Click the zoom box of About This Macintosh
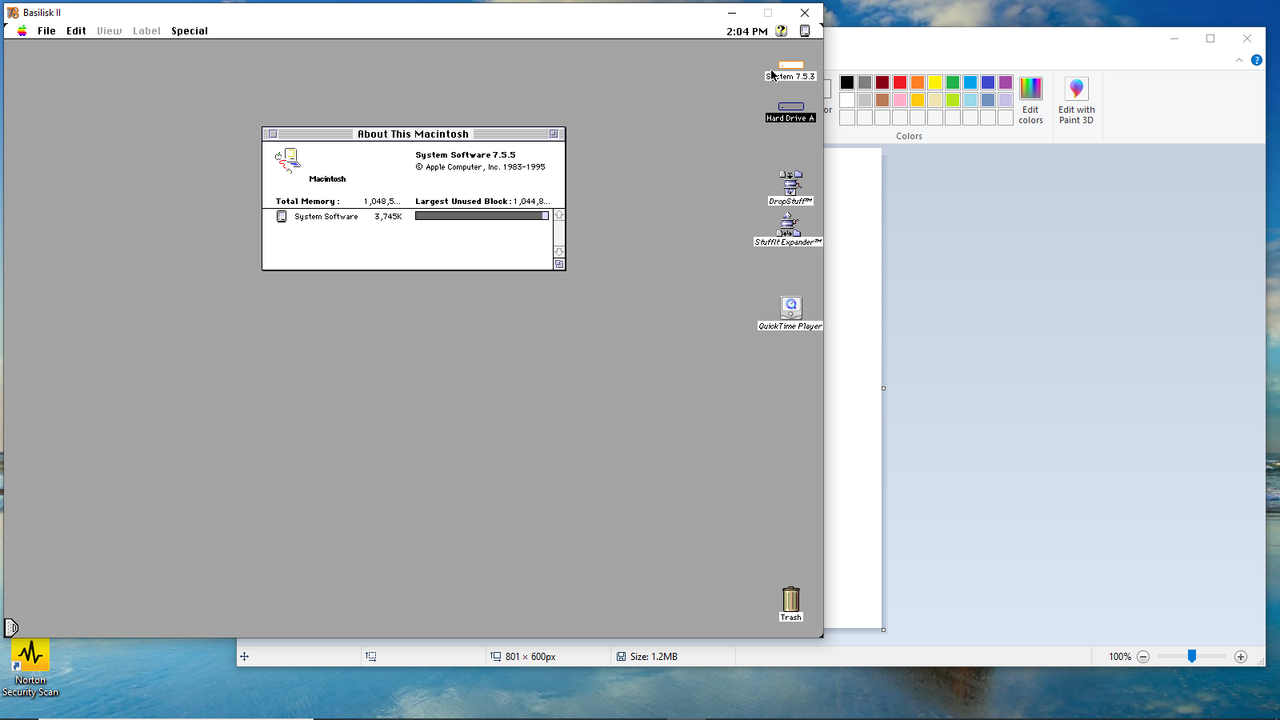 [553, 134]
